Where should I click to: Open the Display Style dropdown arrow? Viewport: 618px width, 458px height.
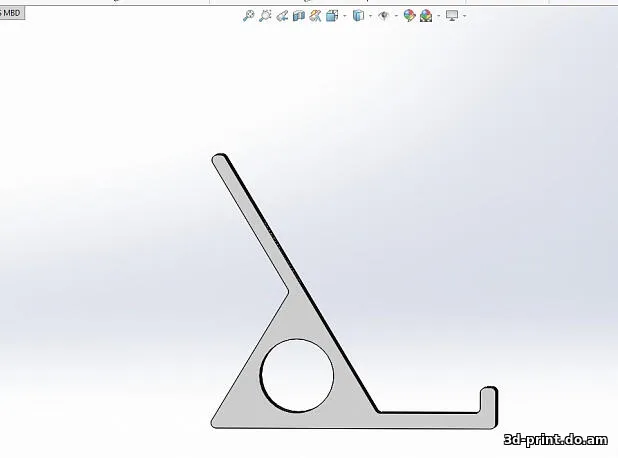371,16
